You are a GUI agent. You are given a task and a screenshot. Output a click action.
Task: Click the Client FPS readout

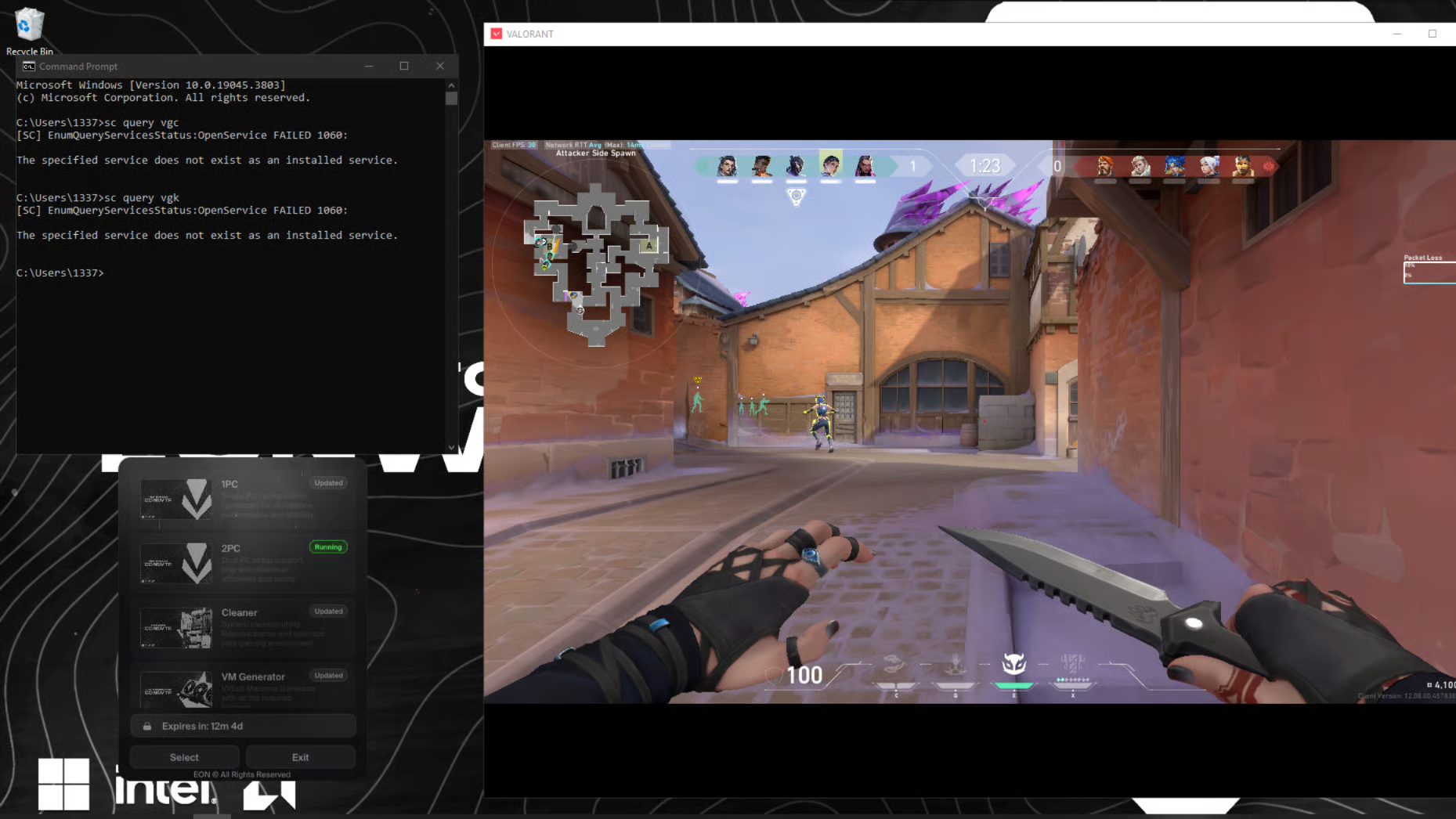pos(514,145)
